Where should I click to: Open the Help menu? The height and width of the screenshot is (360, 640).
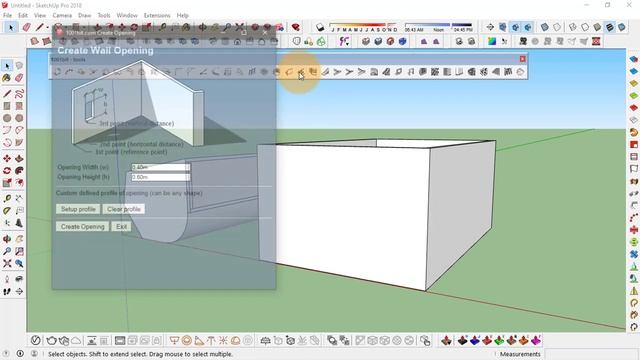point(182,16)
